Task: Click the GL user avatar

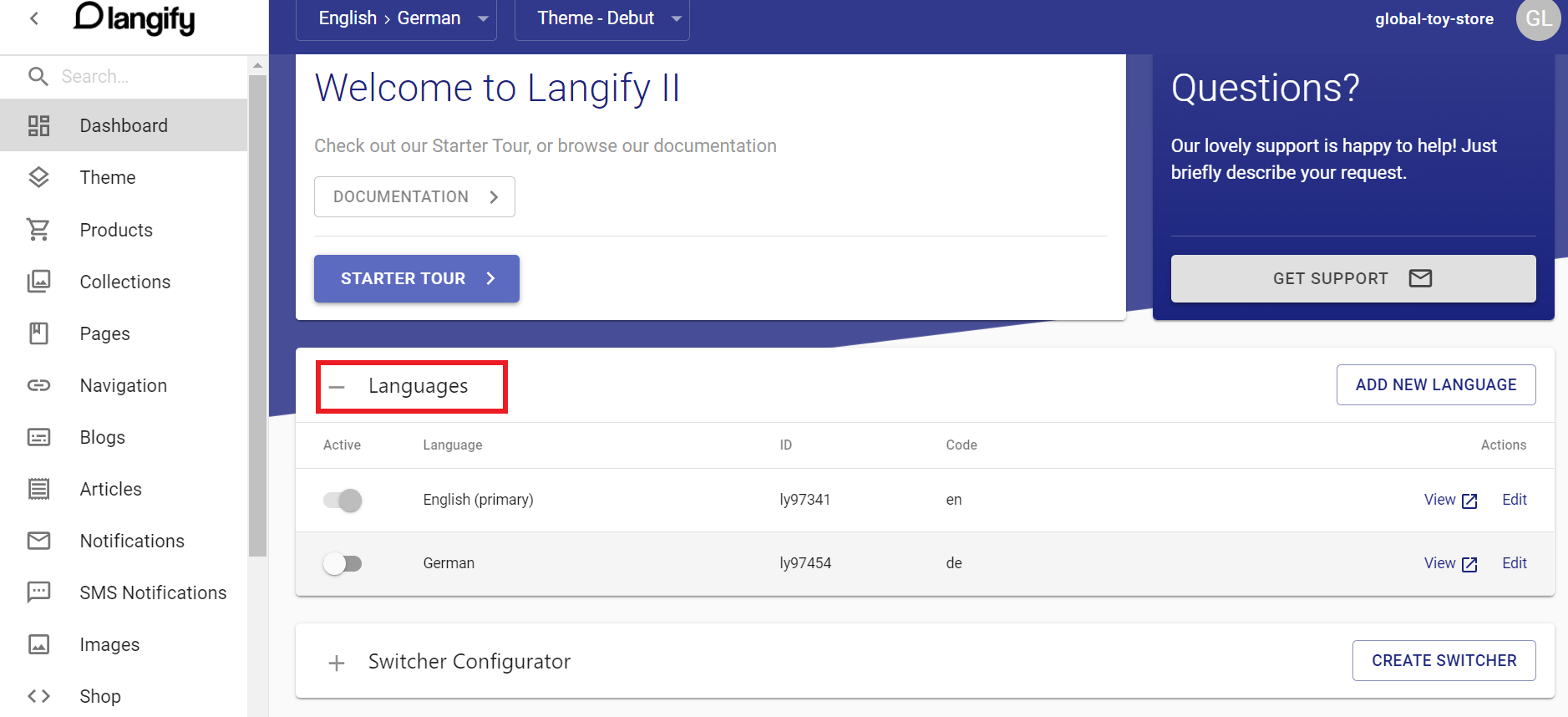Action: point(1538,18)
